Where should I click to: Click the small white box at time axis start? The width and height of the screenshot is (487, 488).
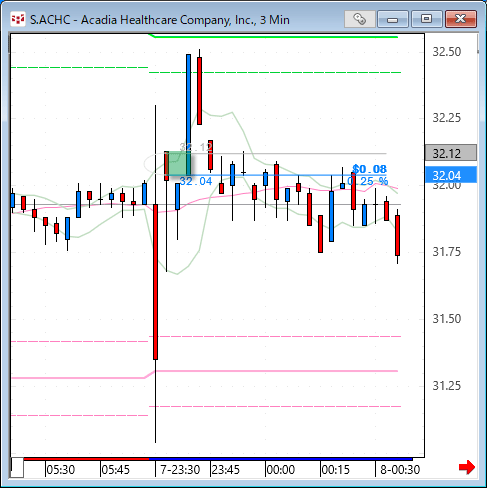tap(17, 467)
